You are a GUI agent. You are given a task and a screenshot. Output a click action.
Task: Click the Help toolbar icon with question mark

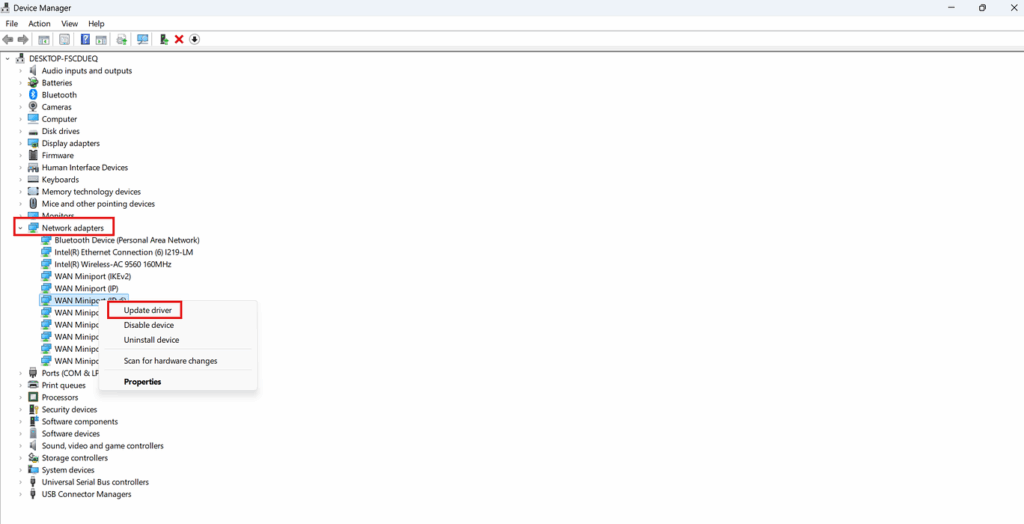(85, 39)
